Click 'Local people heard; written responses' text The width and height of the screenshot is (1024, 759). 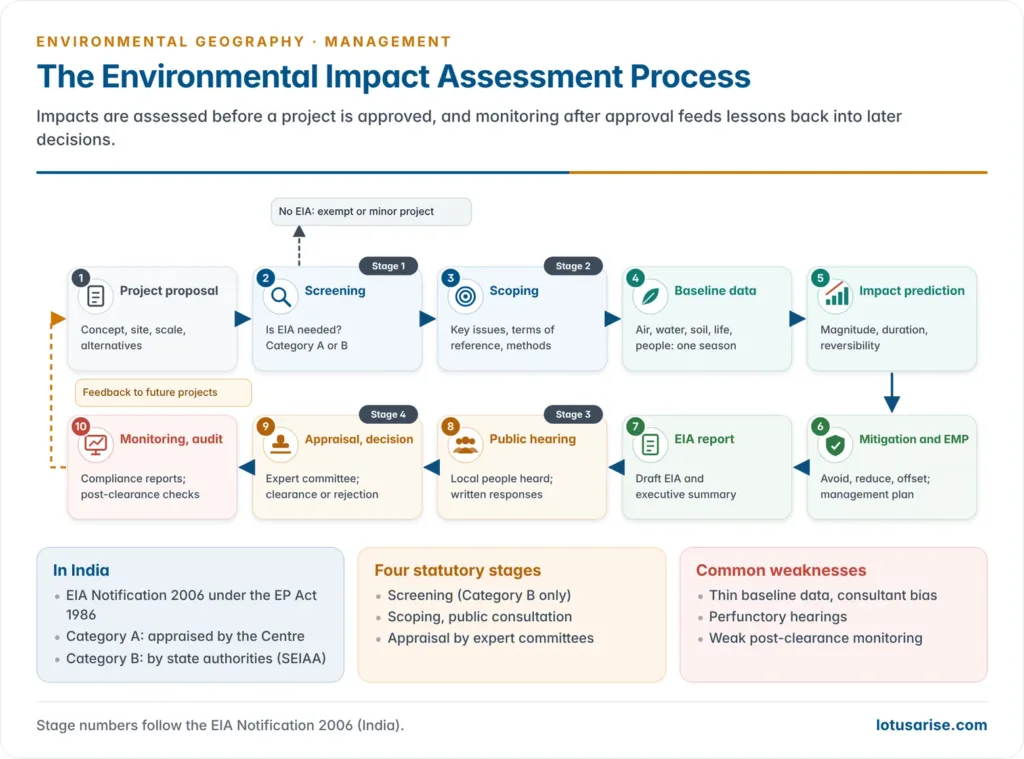(502, 487)
